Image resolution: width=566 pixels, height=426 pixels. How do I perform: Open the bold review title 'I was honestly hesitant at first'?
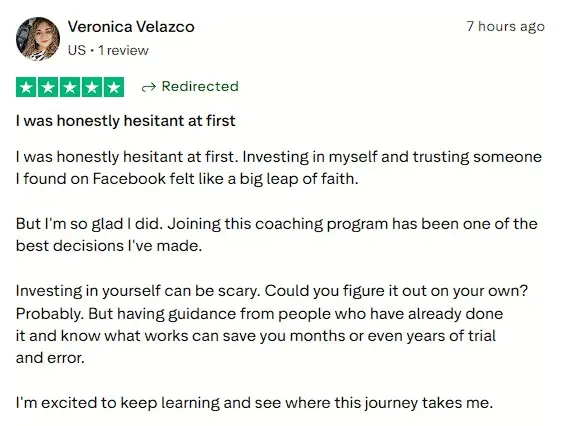tap(126, 120)
